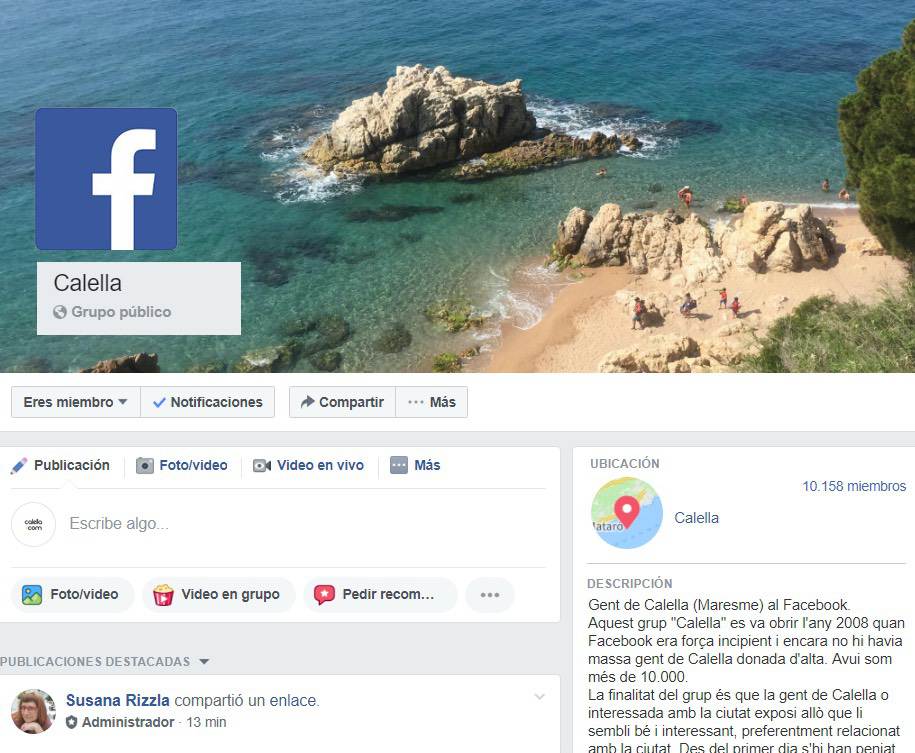Open post options chevron on Susana's post
The image size is (915, 753).
[x=540, y=696]
